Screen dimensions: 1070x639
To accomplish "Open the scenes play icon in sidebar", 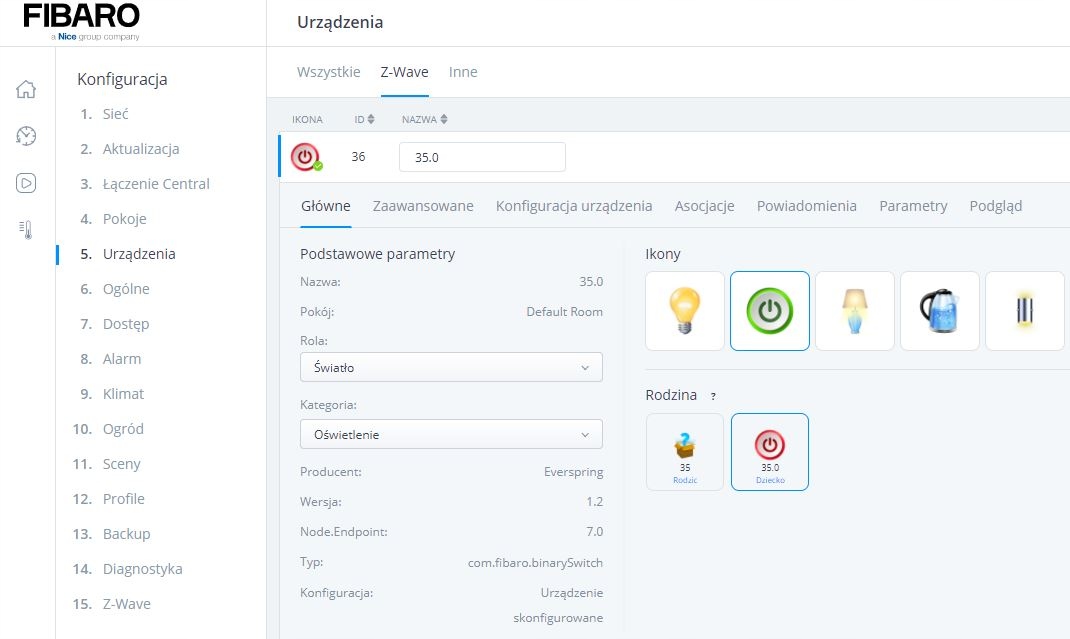I will pos(26,183).
